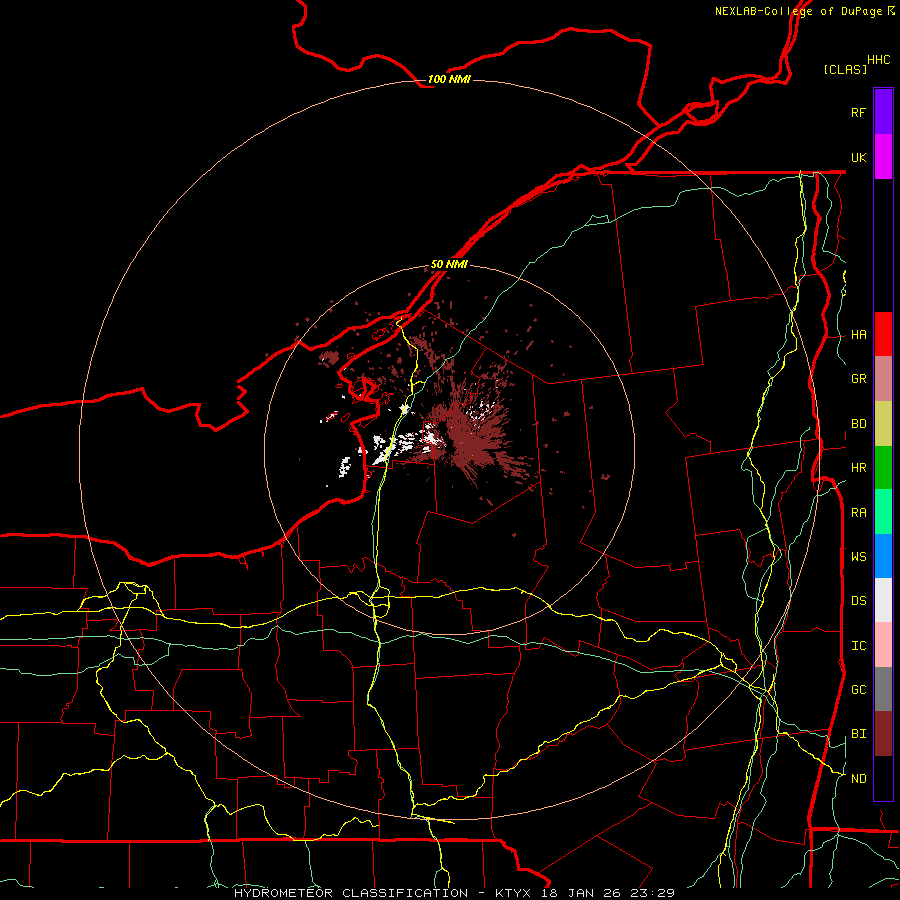Click the 50 NMI range ring label

(x=449, y=265)
